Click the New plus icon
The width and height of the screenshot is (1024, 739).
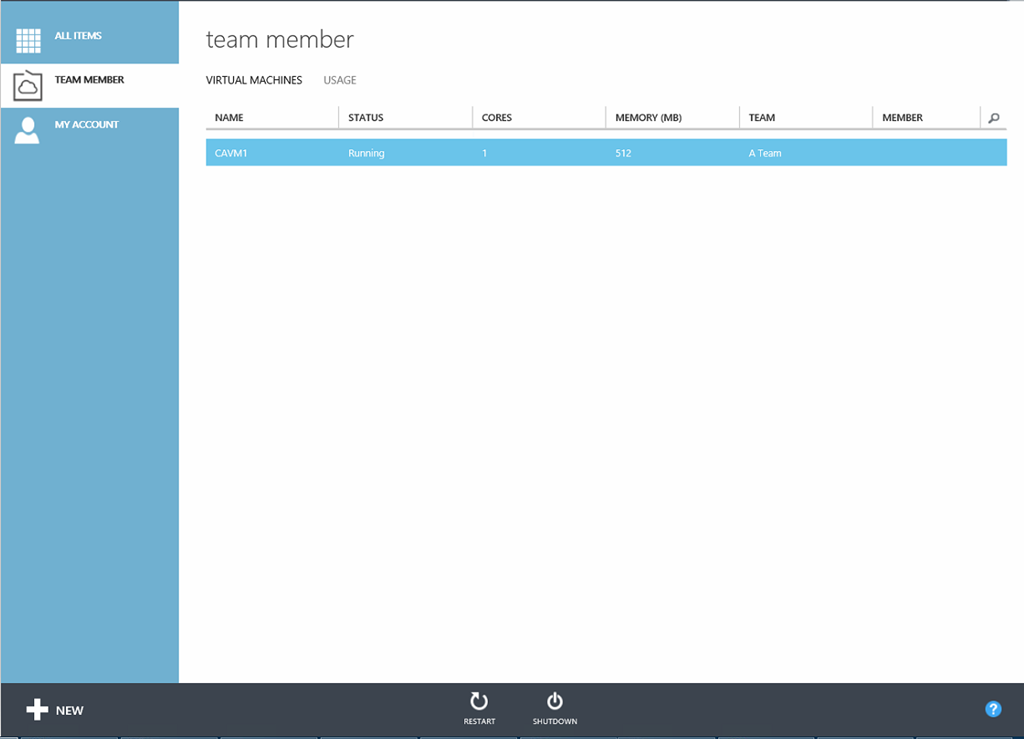[37, 710]
